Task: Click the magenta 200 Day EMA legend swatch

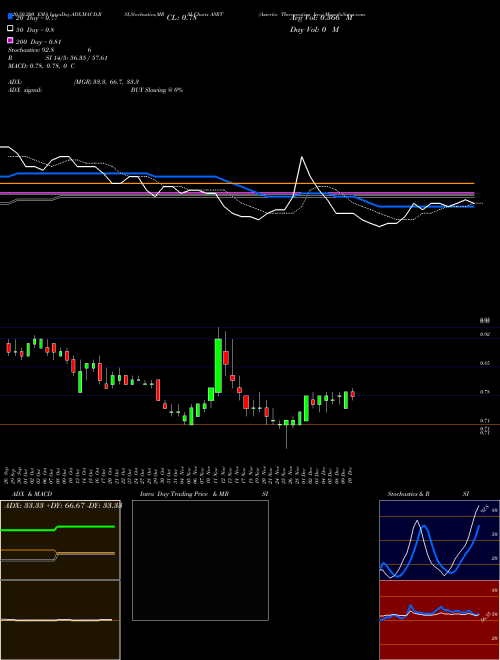Action: [x=10, y=40]
